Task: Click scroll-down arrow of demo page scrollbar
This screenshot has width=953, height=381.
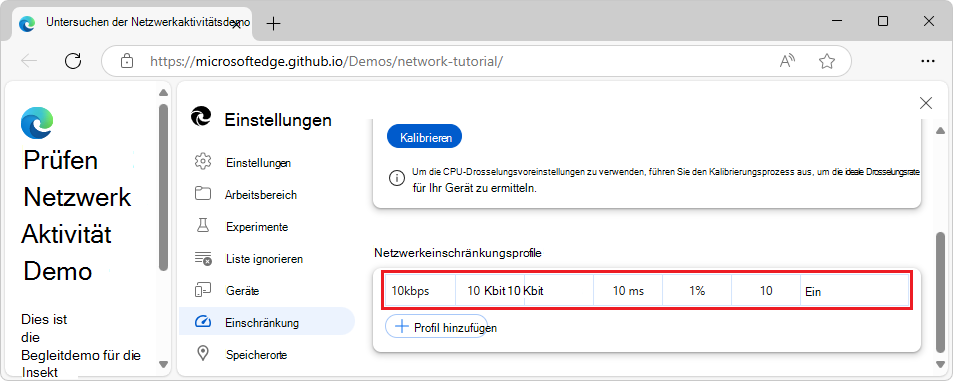Action: 163,364
